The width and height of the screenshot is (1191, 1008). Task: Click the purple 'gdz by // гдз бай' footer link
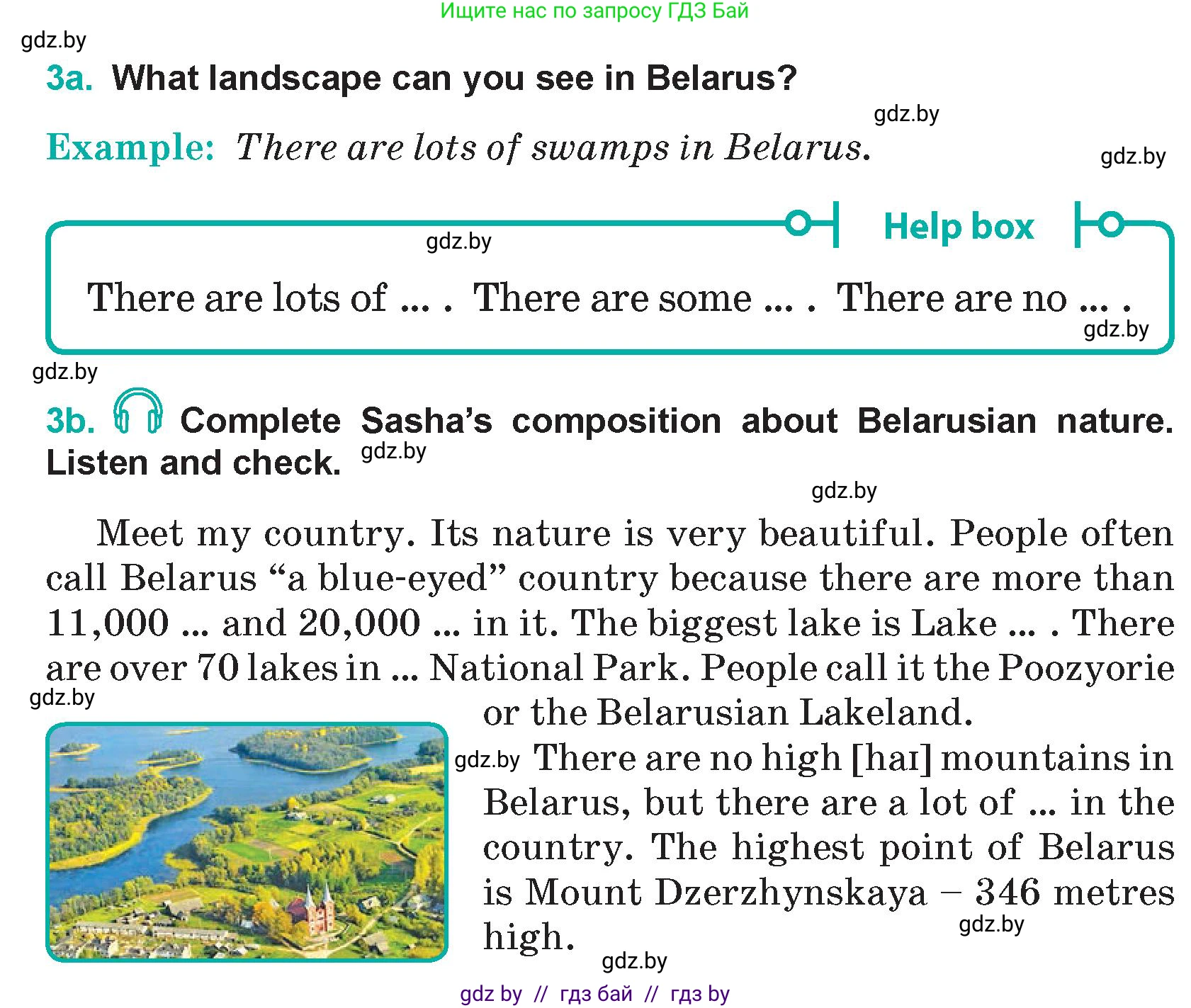click(594, 994)
